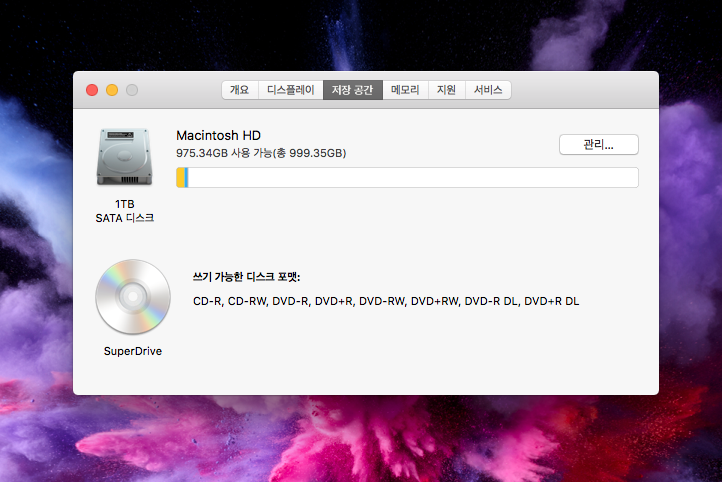This screenshot has width=722, height=482.
Task: Click the SuperDrive label text
Action: tap(132, 351)
